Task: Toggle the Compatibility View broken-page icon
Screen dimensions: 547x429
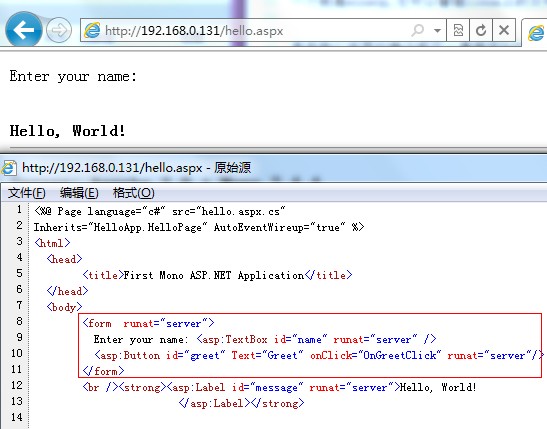Action: (458, 30)
